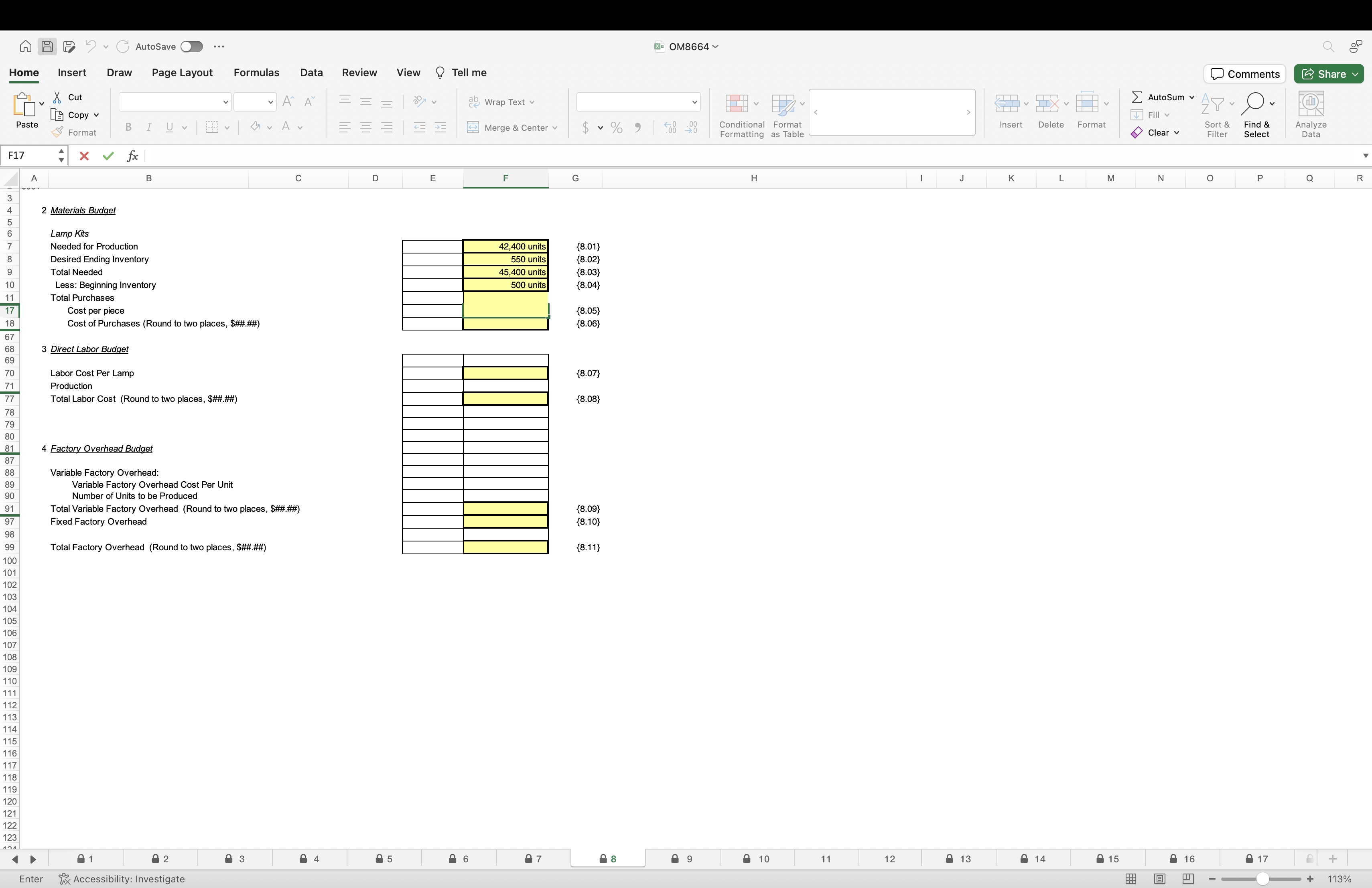Click the Cut scissors icon
Image resolution: width=1372 pixels, height=888 pixels.
point(57,97)
